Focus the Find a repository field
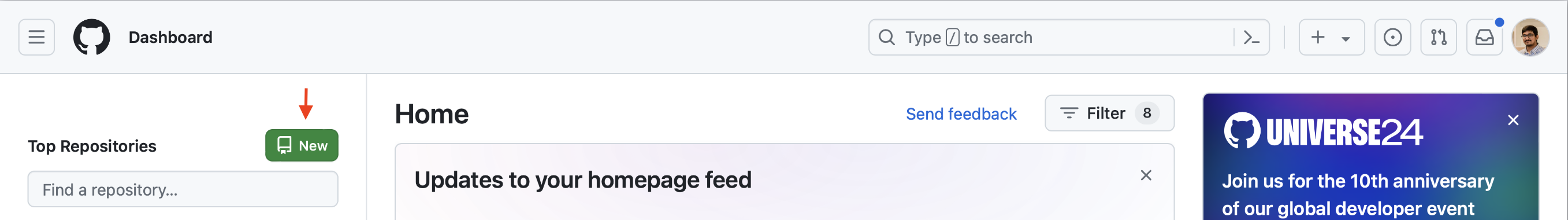1568x220 pixels. pos(183,189)
